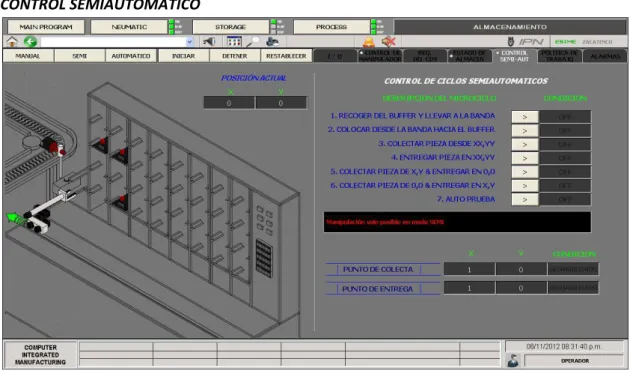Click the Posición Actual X value field
Image resolution: width=630 pixels, height=371 pixels.
point(229,103)
